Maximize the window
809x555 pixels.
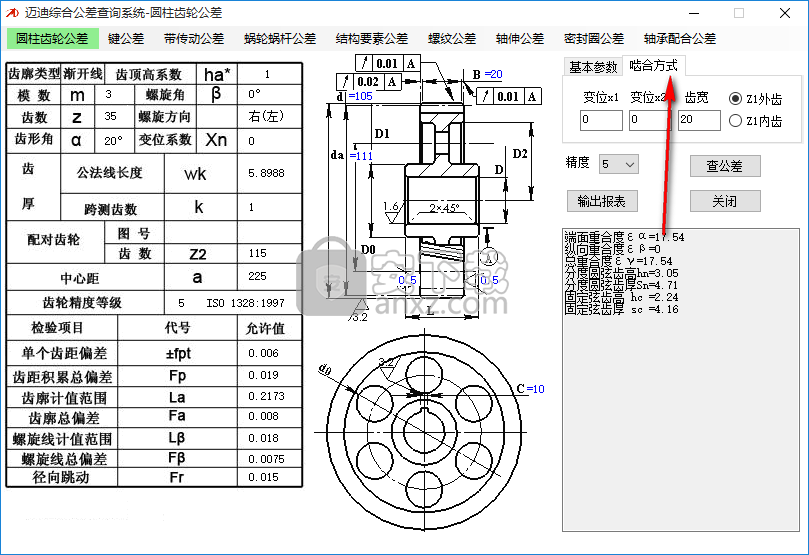(739, 13)
